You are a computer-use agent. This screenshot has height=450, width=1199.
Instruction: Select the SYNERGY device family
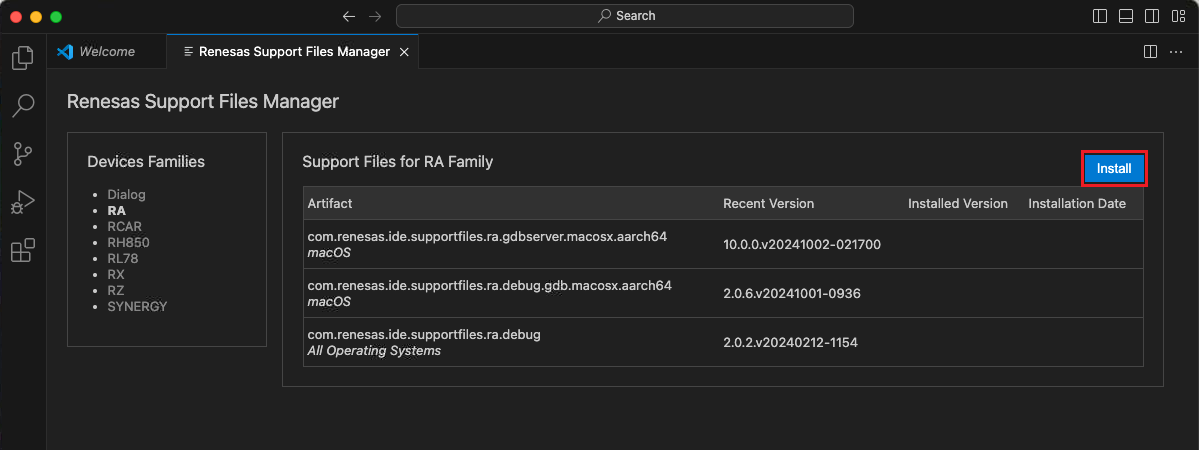coord(138,307)
